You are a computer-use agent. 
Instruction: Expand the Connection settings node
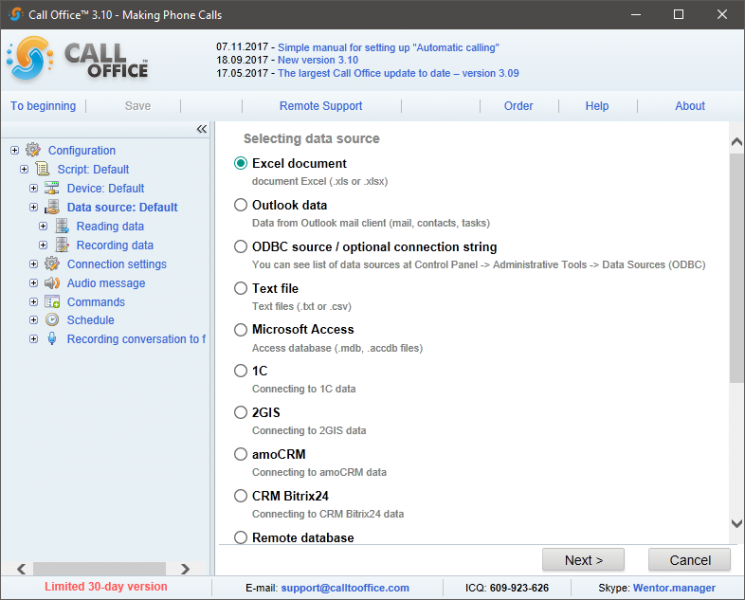tap(33, 264)
